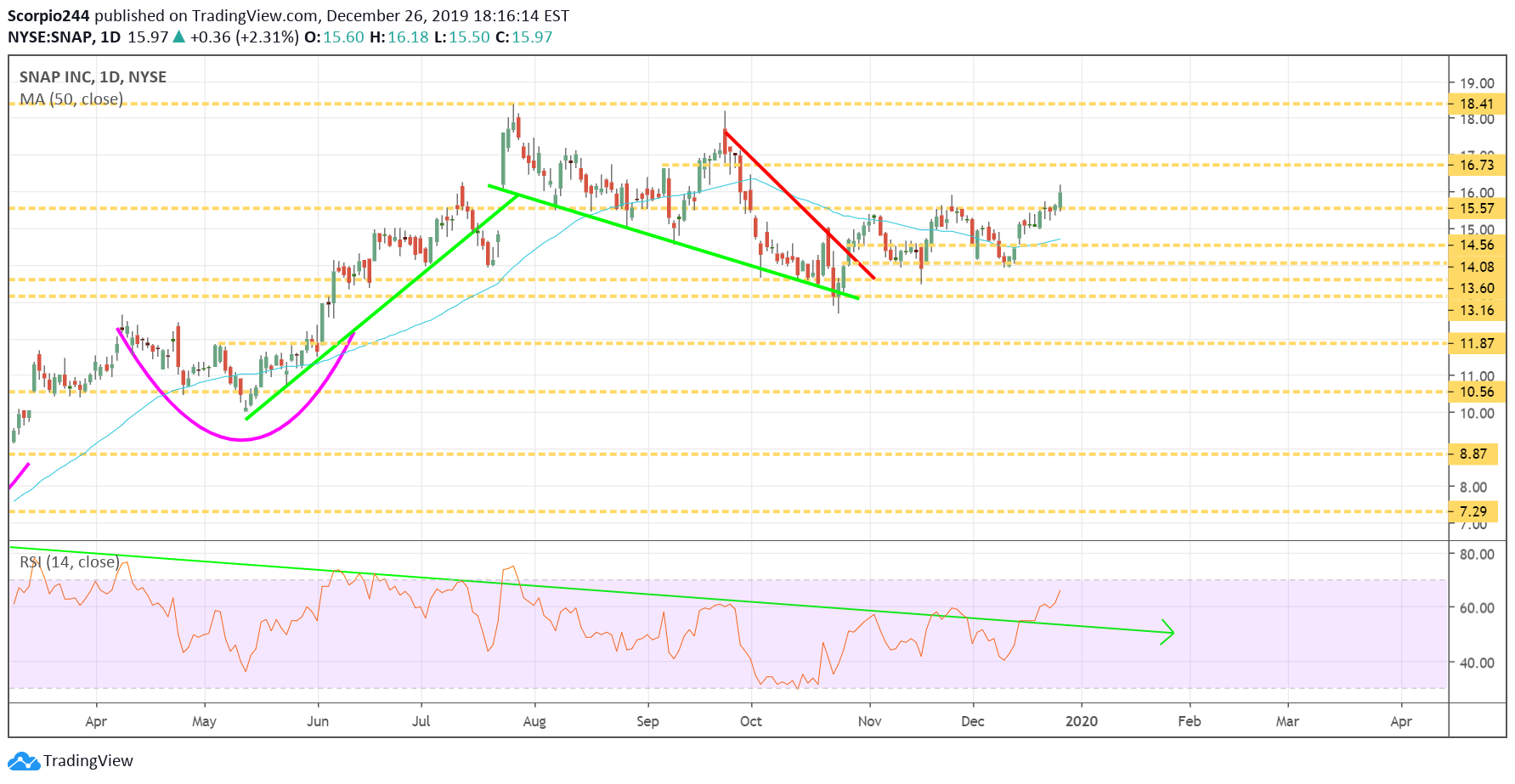Click the 10.56 price level label
1515x784 pixels.
coord(1477,392)
